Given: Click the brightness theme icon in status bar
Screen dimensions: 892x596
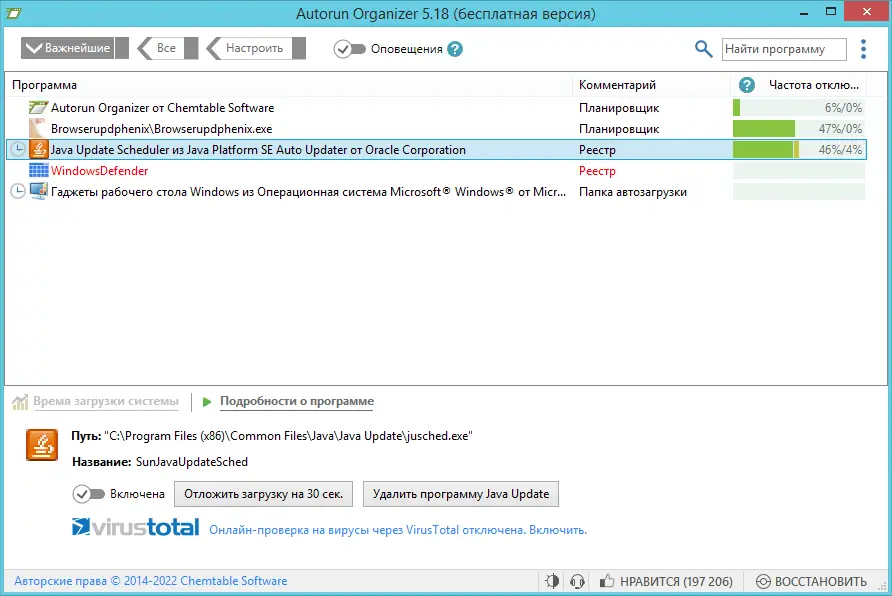Looking at the screenshot, I should (552, 581).
